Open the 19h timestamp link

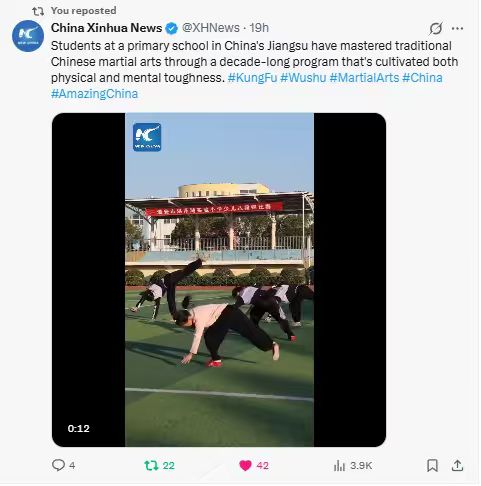[x=259, y=28]
